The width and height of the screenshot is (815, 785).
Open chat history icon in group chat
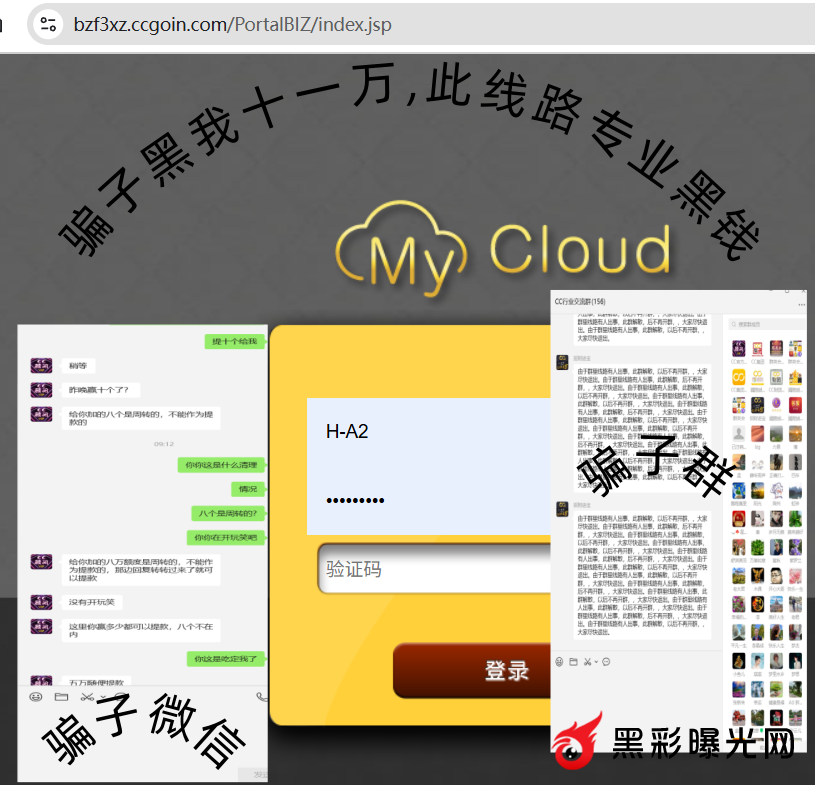(607, 662)
